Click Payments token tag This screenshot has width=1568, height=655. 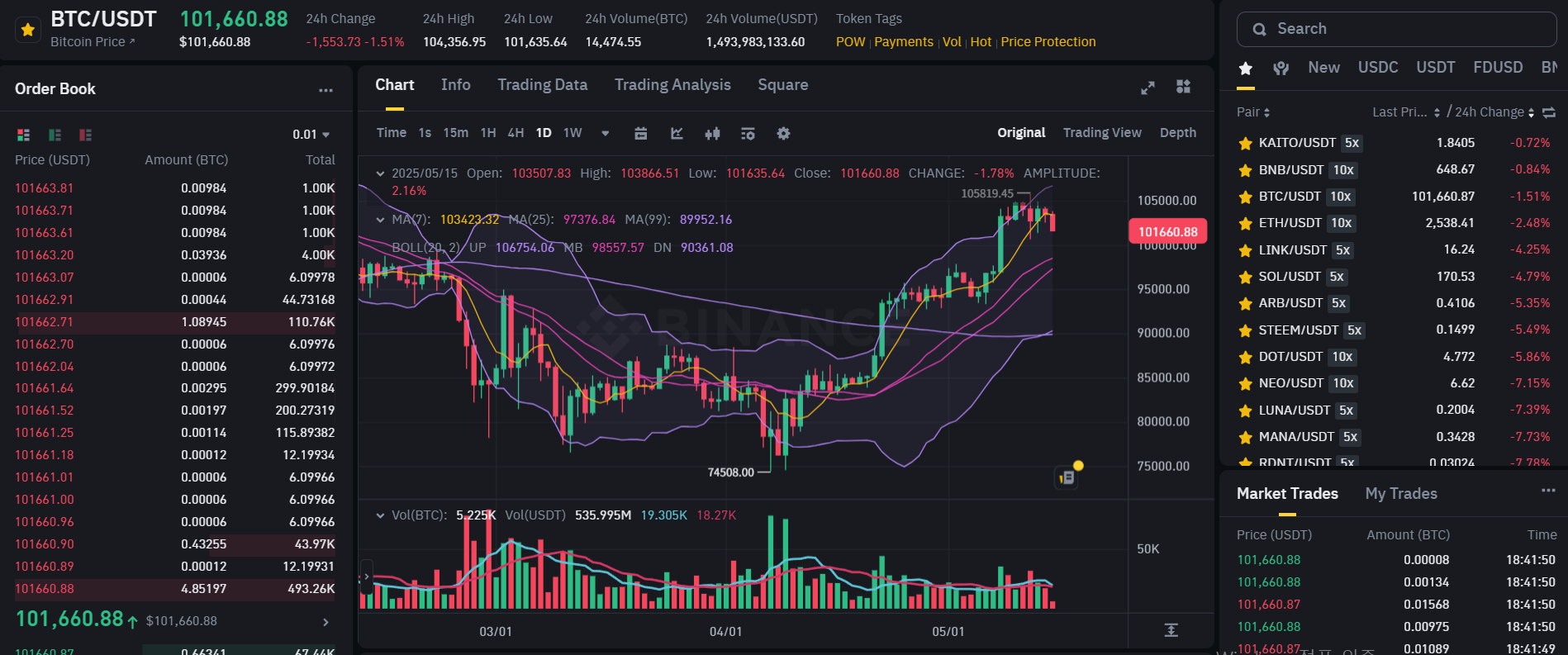pos(904,42)
